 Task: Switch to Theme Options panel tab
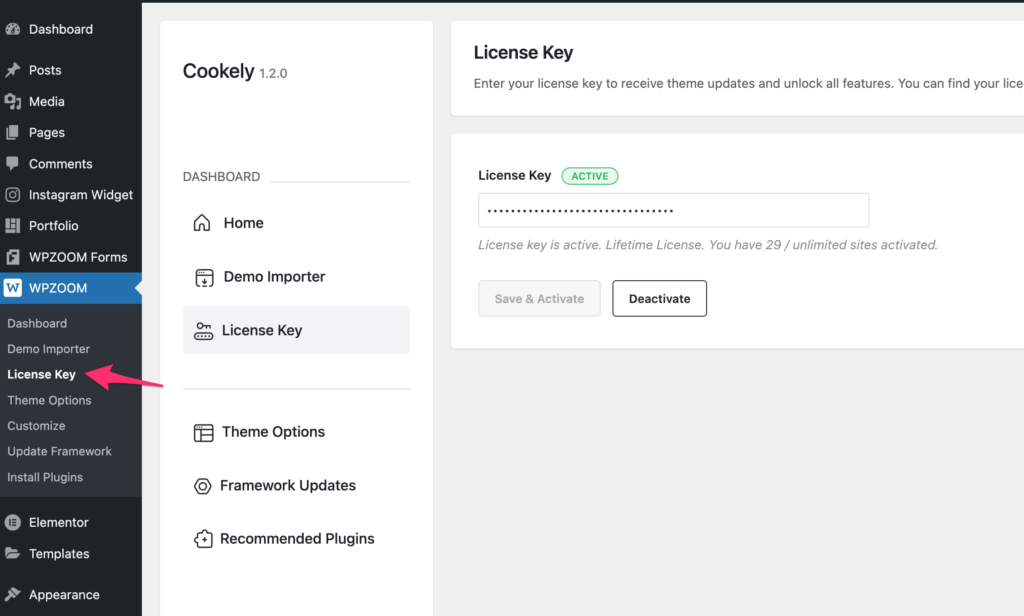pos(272,432)
